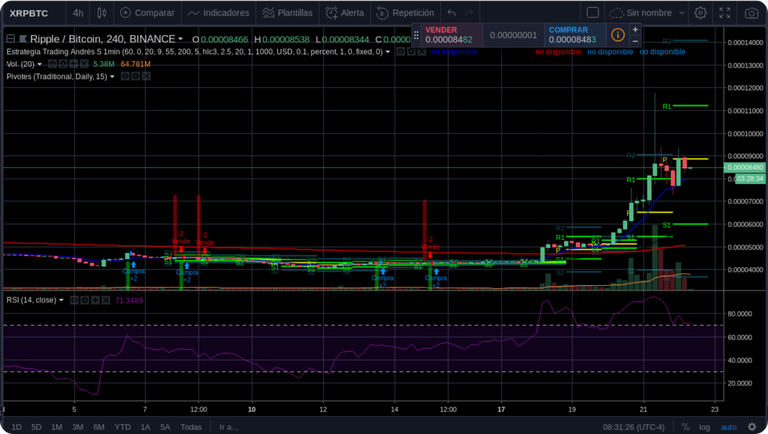Open Vol. indicator settings
The height and width of the screenshot is (434, 768).
pos(63,64)
